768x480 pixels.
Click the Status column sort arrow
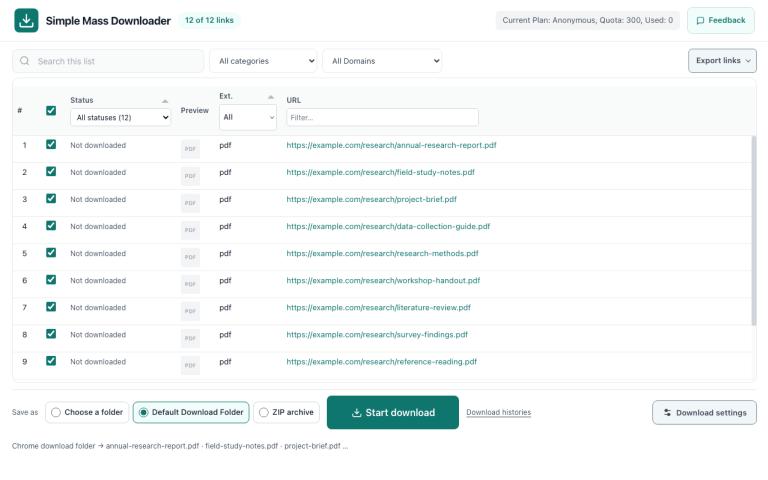165,101
